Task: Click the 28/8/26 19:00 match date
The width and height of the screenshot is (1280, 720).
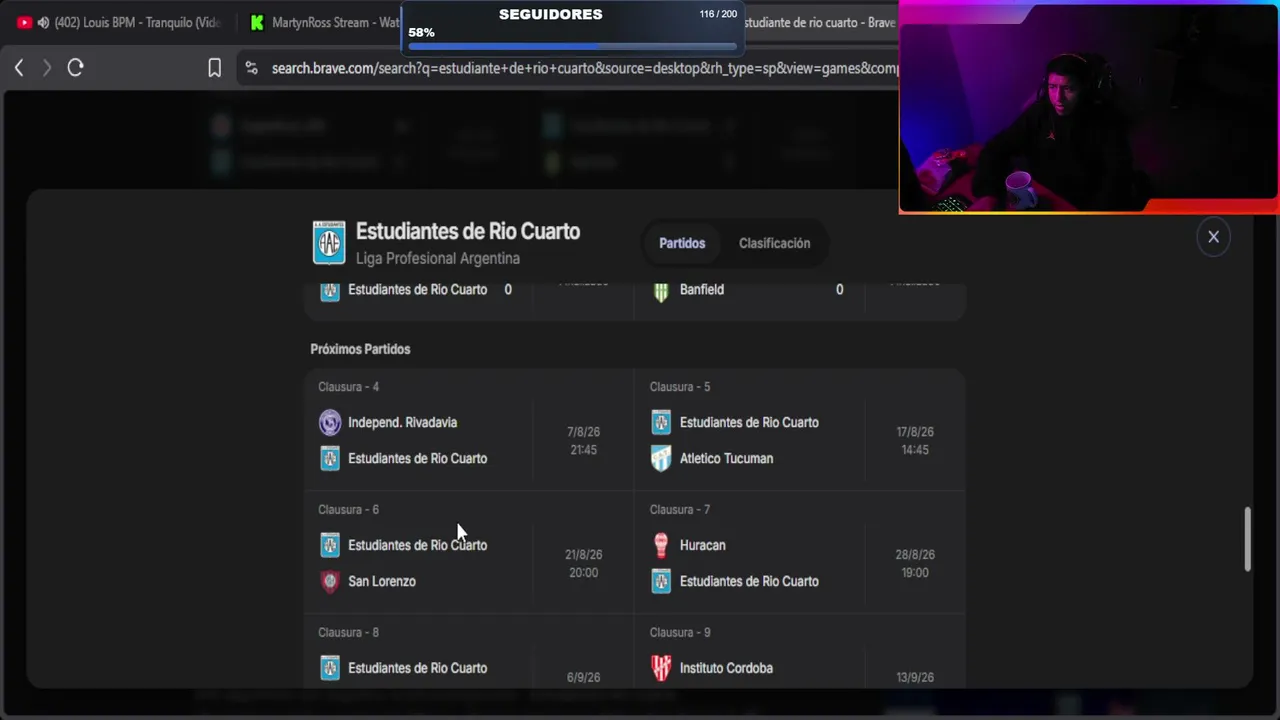Action: click(x=915, y=564)
